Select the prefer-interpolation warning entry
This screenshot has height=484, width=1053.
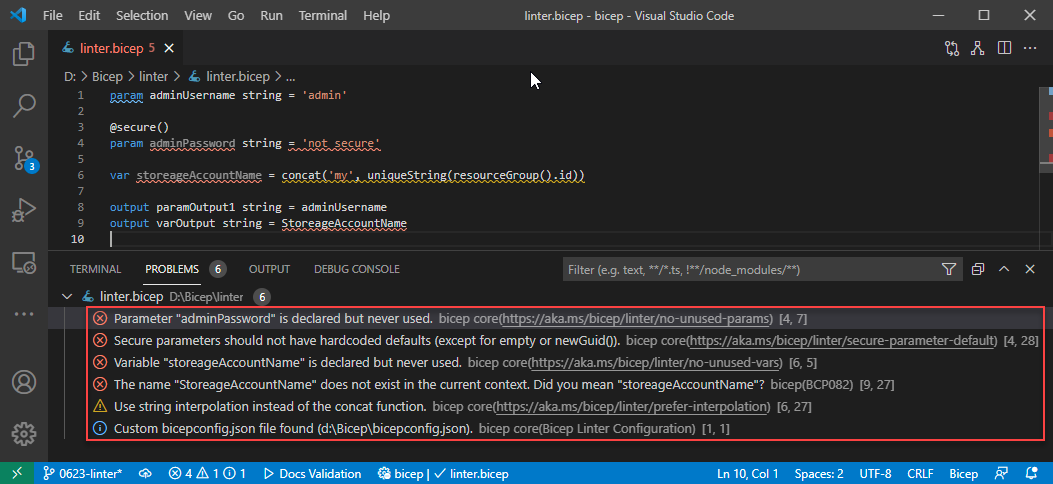pos(270,407)
